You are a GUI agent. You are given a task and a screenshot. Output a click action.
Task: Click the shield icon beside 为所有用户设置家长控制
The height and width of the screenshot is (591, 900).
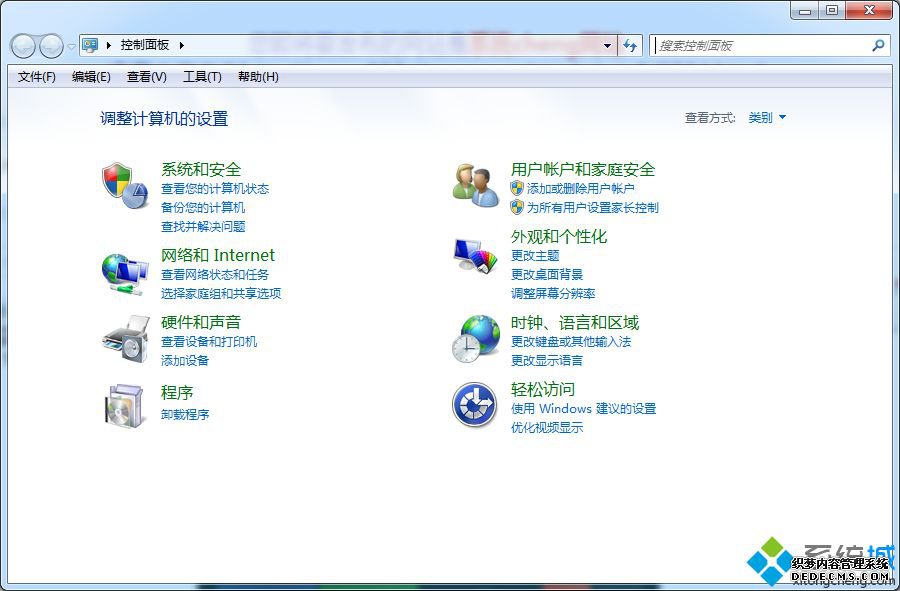tap(517, 207)
